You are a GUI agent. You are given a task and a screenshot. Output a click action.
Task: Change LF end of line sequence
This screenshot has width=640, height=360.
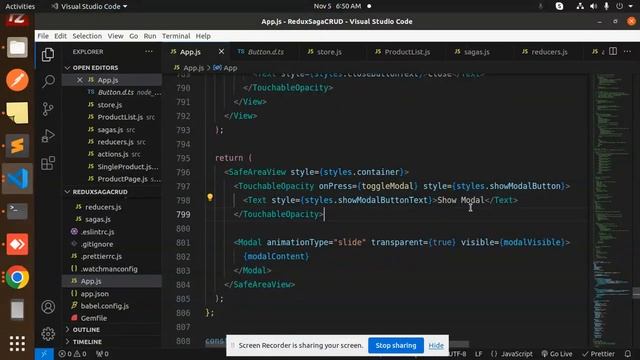(x=478, y=354)
